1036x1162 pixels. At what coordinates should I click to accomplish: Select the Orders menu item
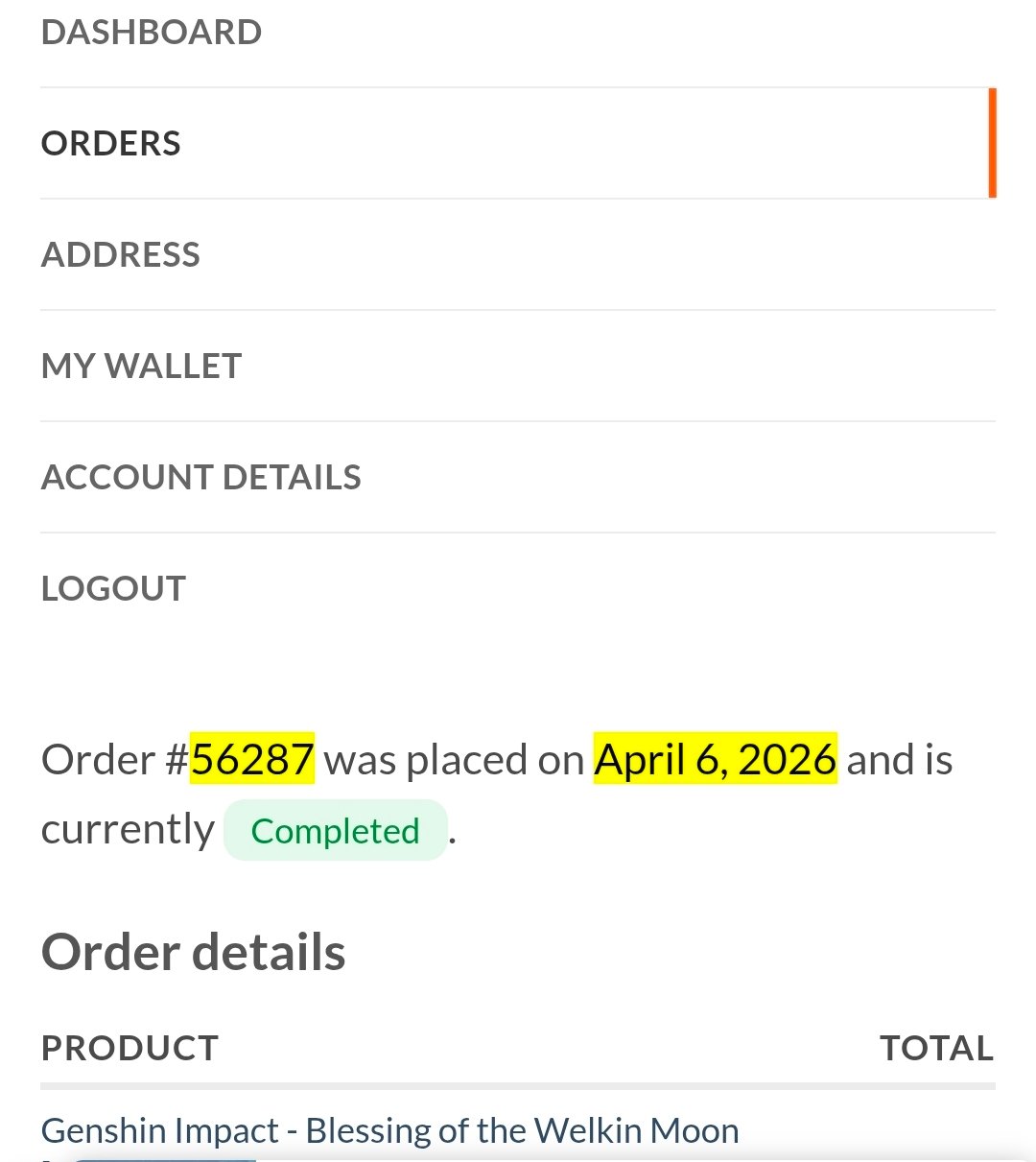coord(111,144)
